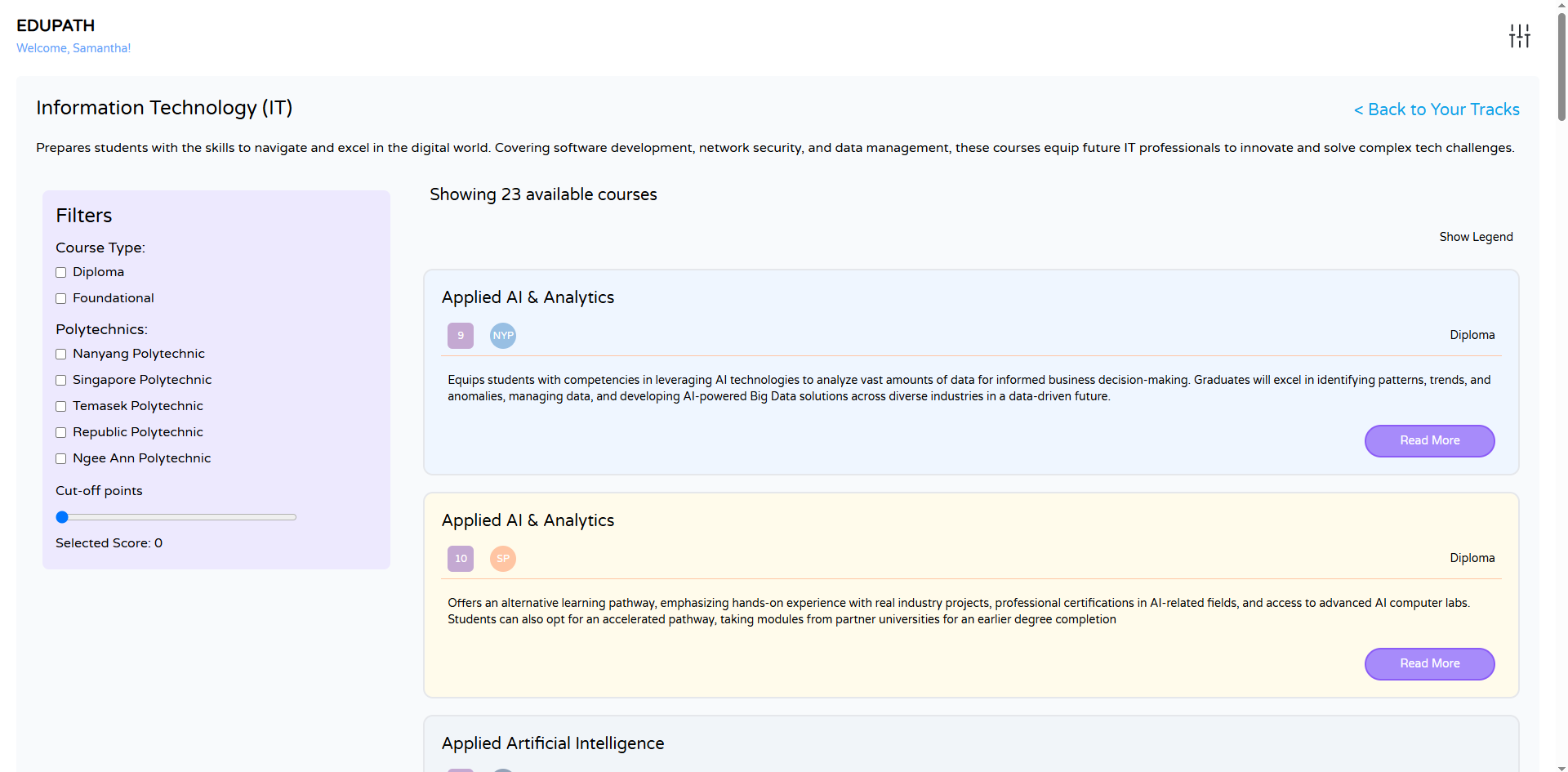The width and height of the screenshot is (1568, 772).
Task: Click the SP Applied AI & Analytics course title
Action: click(x=528, y=520)
